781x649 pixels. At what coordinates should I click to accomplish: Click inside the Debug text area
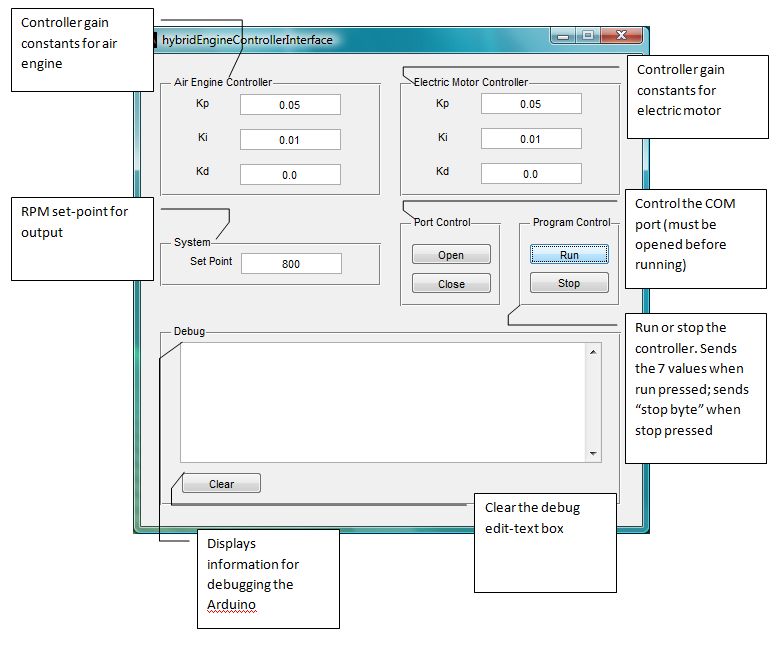click(x=383, y=402)
